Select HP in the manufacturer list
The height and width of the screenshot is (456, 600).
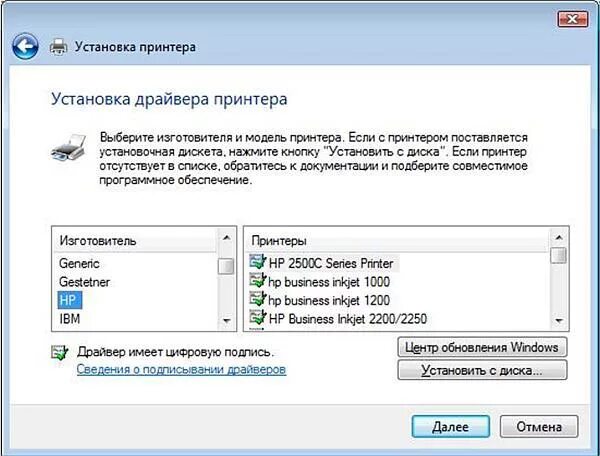coord(69,300)
